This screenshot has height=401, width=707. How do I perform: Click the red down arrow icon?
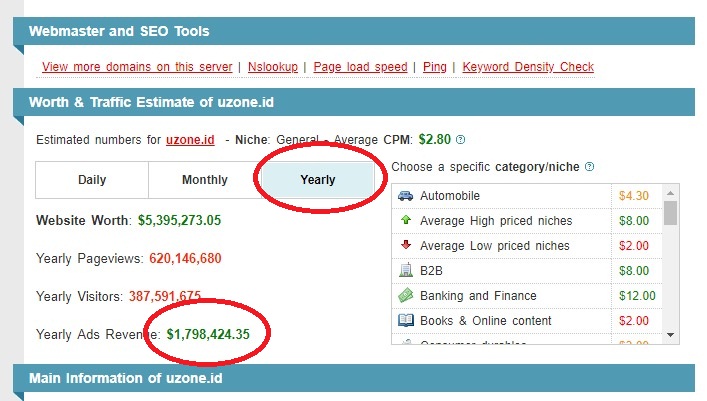click(406, 245)
